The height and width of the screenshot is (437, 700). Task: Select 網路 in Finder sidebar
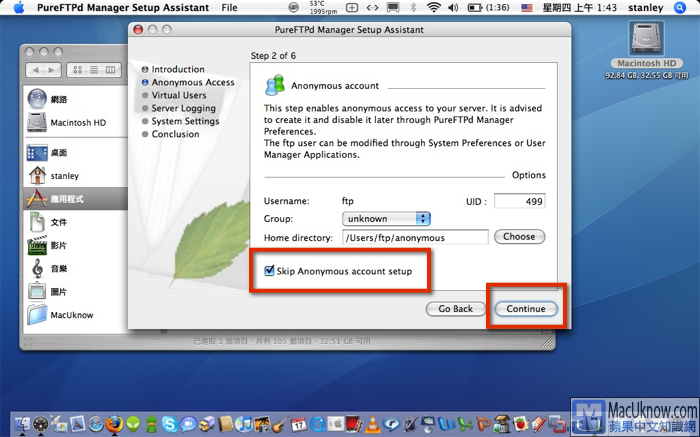point(76,99)
